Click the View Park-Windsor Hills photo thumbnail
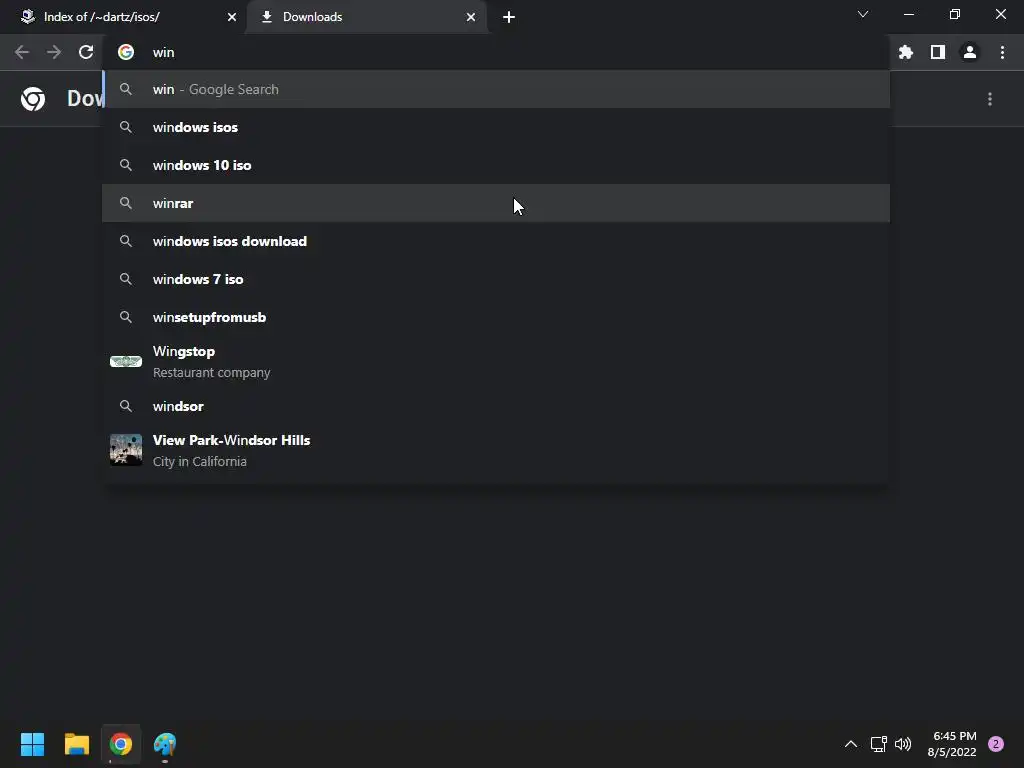This screenshot has height=768, width=1024. [126, 450]
